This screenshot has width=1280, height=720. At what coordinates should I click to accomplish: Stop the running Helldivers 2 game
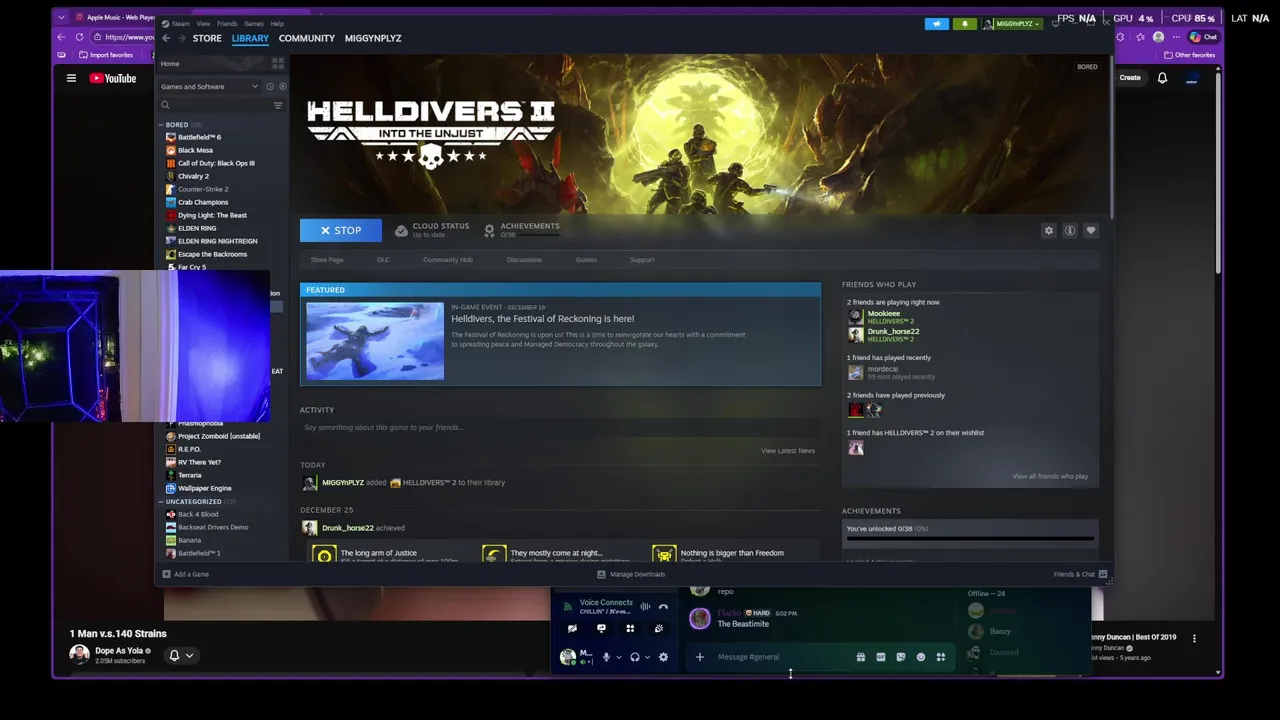click(x=341, y=230)
